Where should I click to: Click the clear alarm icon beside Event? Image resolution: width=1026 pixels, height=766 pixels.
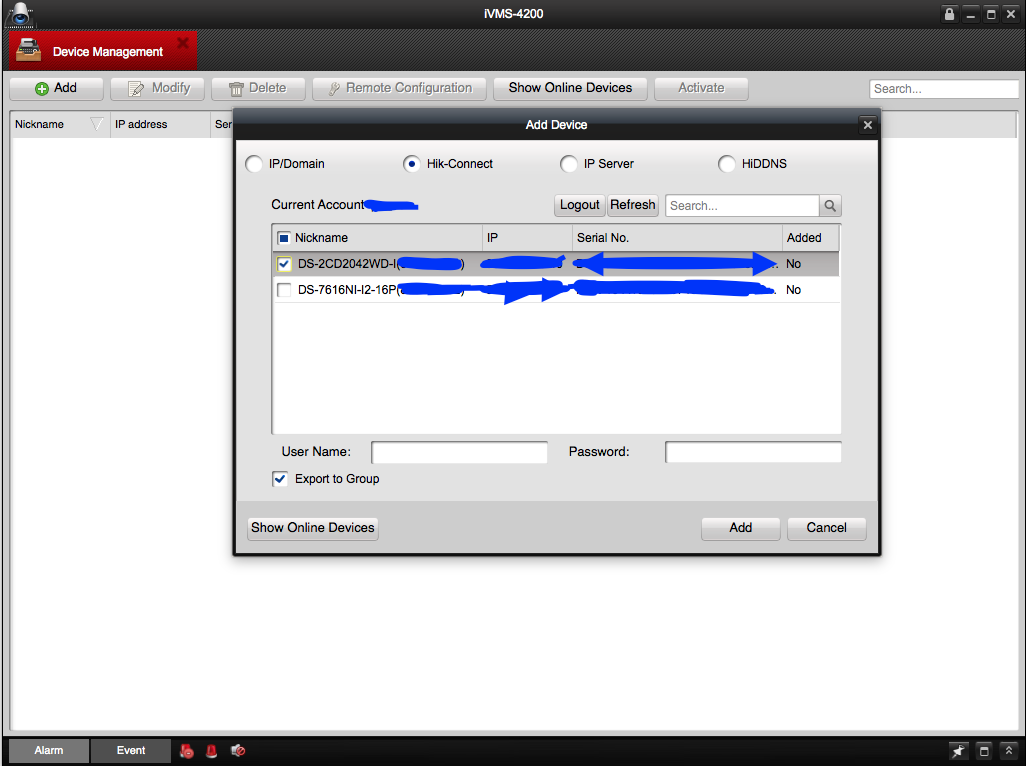[186, 751]
